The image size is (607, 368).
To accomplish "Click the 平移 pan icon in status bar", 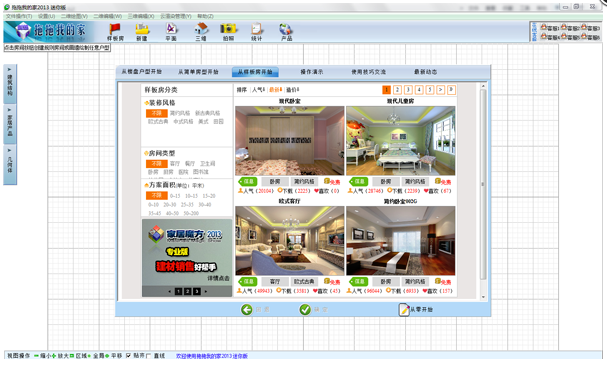I will click(x=107, y=356).
